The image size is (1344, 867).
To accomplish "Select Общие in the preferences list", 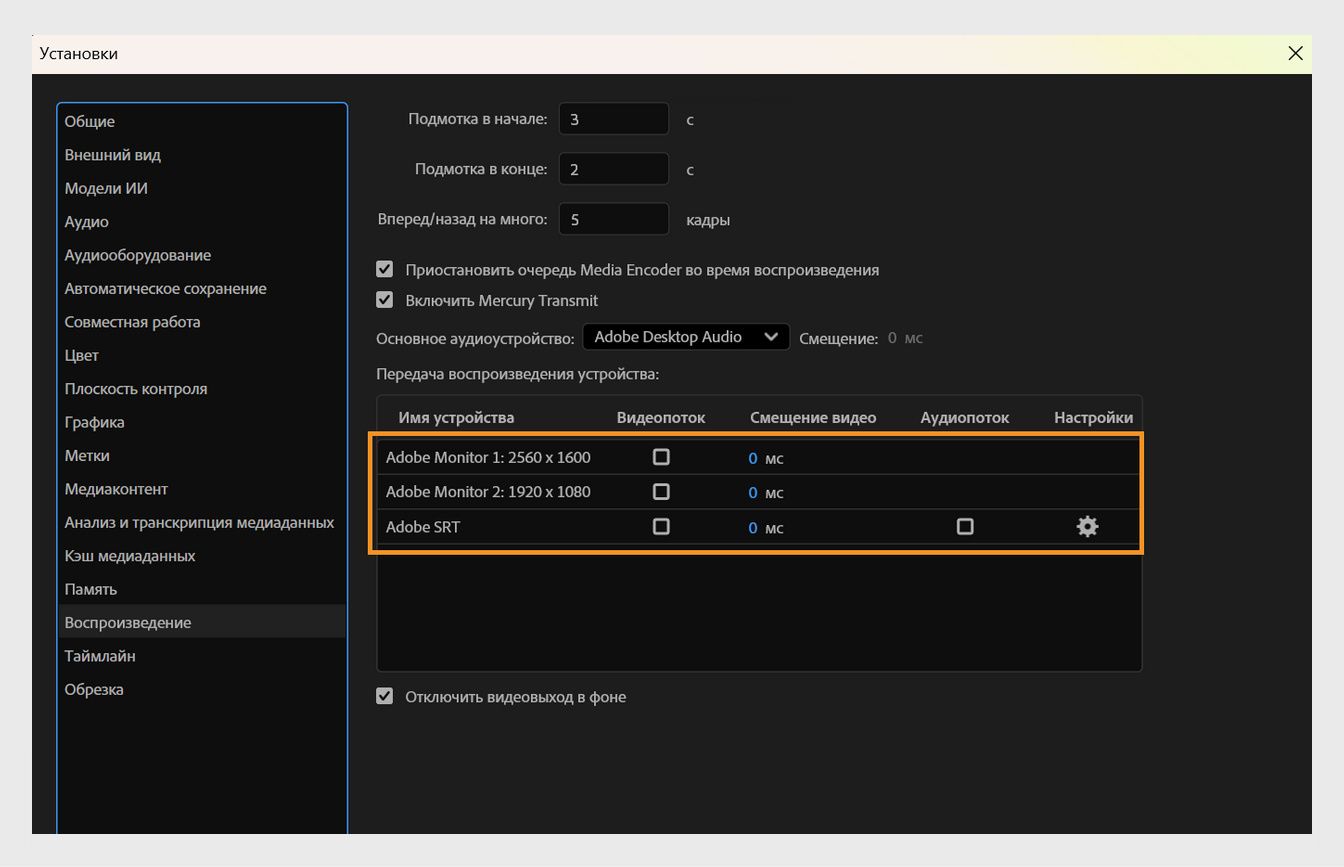I will tap(90, 121).
